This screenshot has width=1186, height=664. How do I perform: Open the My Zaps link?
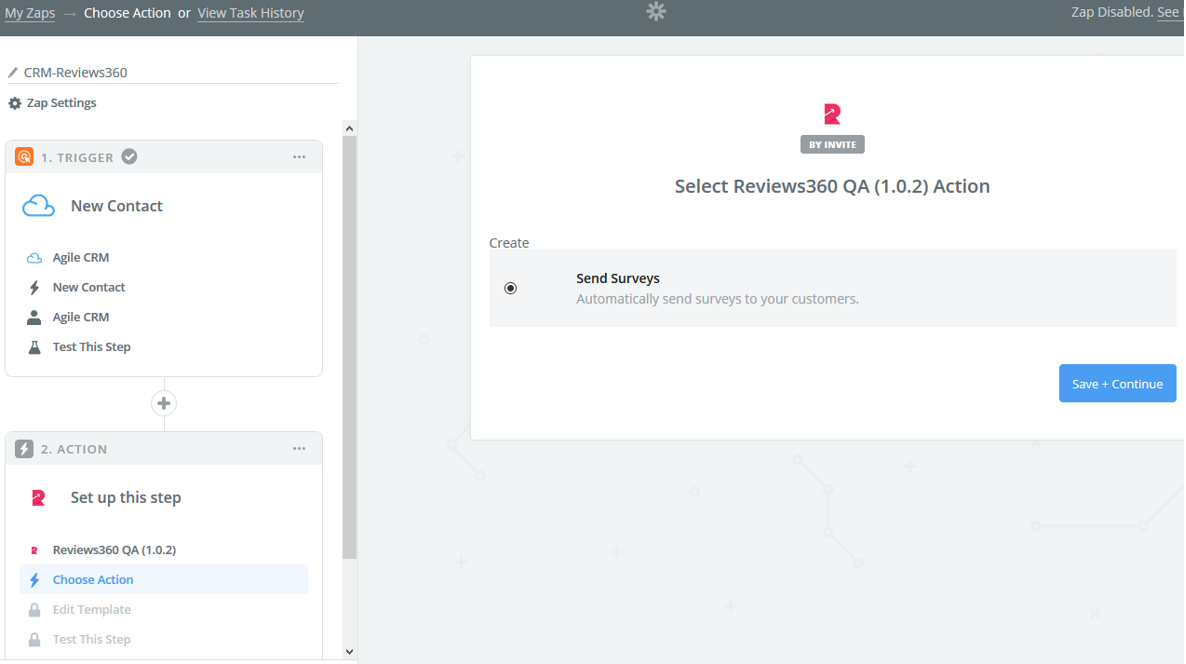click(x=29, y=13)
